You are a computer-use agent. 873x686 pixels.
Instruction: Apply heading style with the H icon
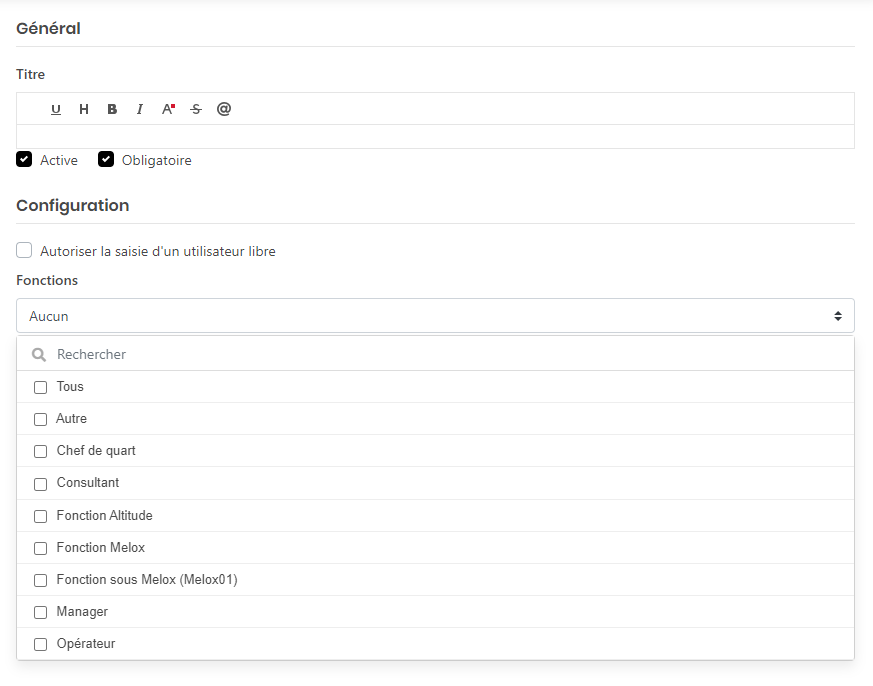tap(84, 109)
